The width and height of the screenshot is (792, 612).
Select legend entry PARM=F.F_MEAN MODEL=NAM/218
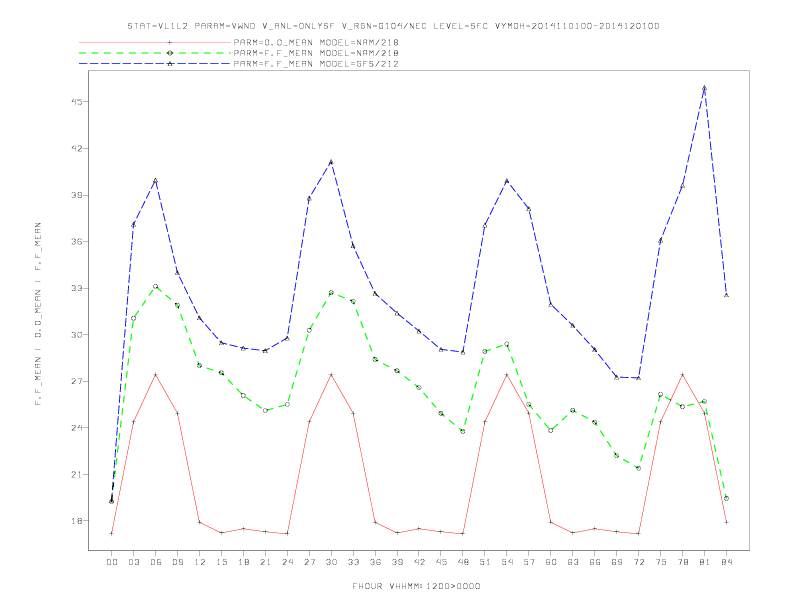pyautogui.click(x=316, y=53)
